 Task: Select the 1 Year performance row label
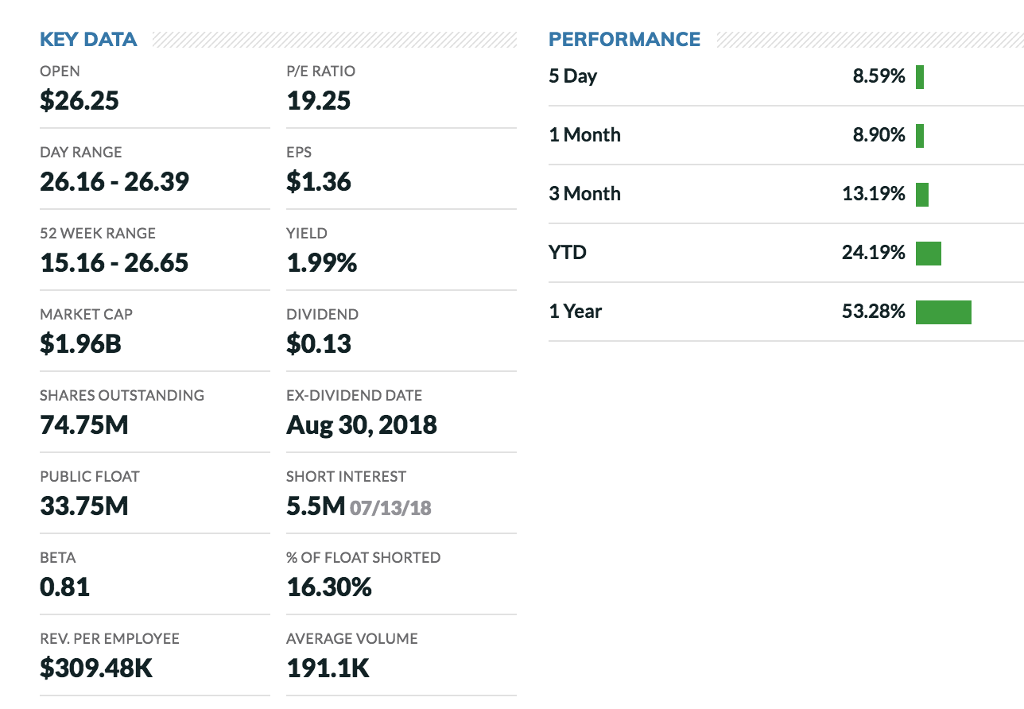pyautogui.click(x=575, y=311)
